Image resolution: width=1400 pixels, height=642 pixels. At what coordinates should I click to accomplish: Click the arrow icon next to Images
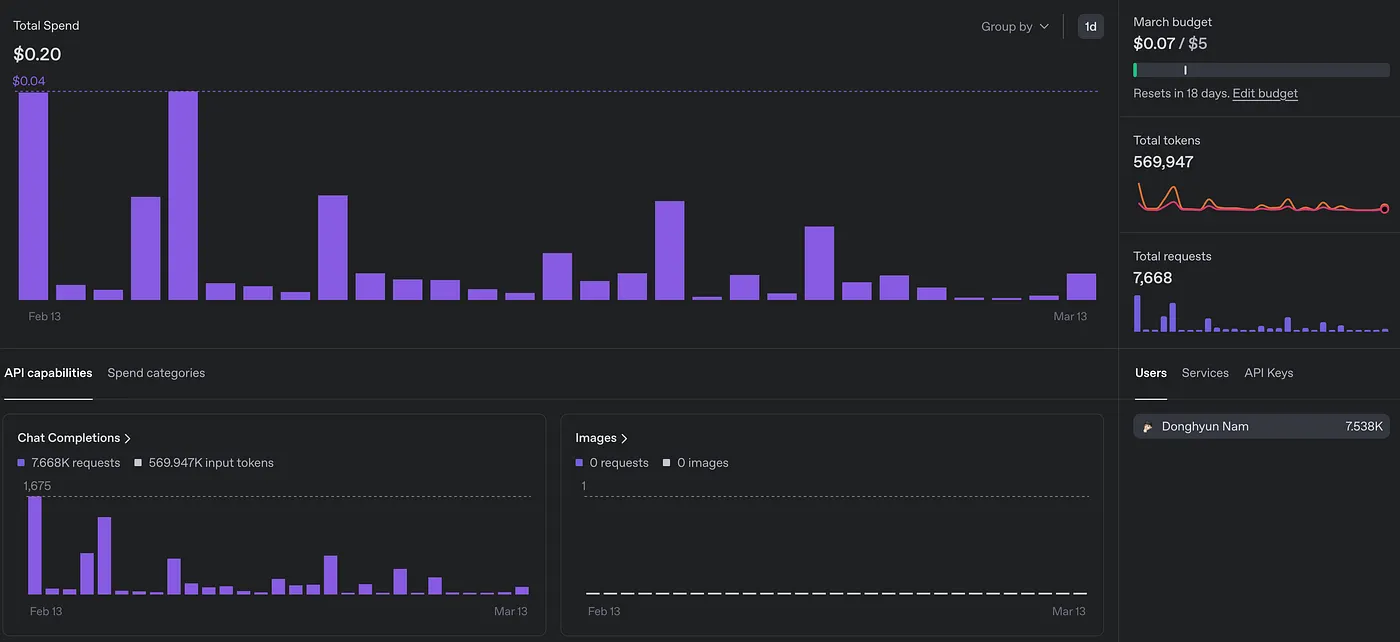pos(625,438)
